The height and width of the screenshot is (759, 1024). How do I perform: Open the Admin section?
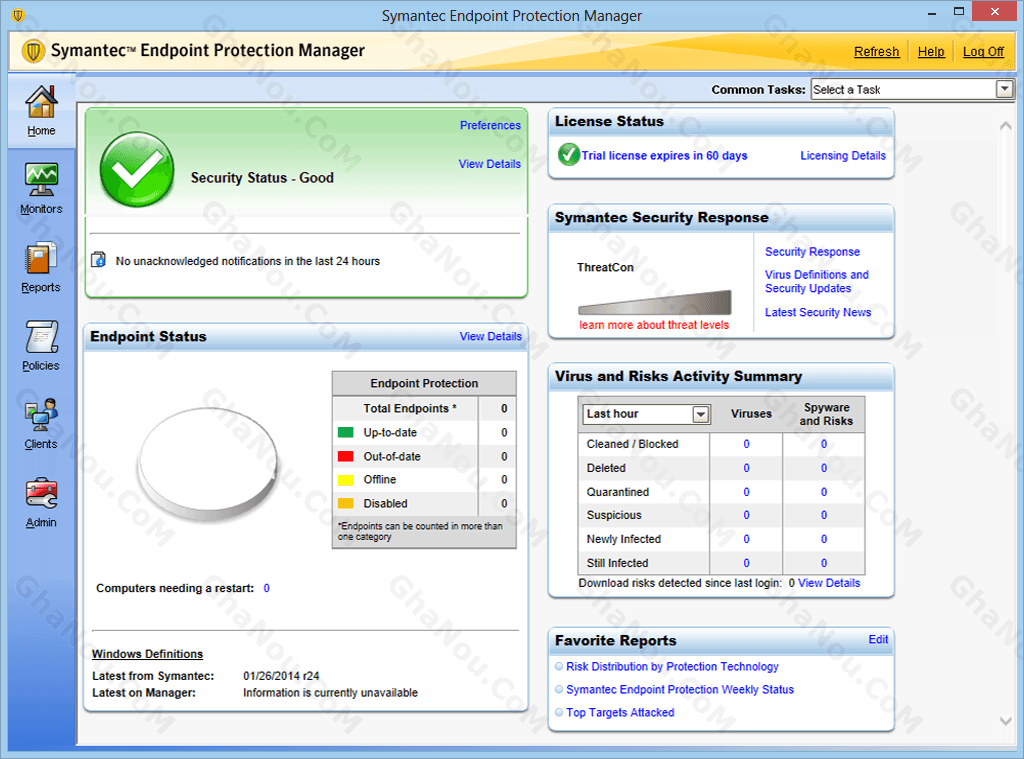[41, 502]
